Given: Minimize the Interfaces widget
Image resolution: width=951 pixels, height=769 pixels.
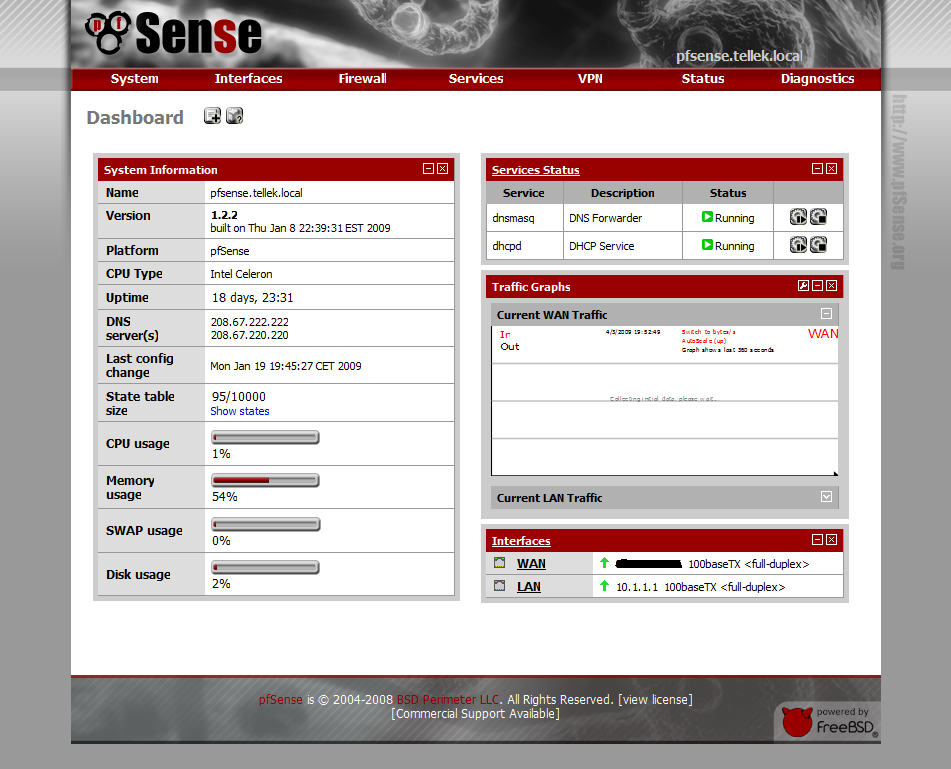Looking at the screenshot, I should click(817, 540).
